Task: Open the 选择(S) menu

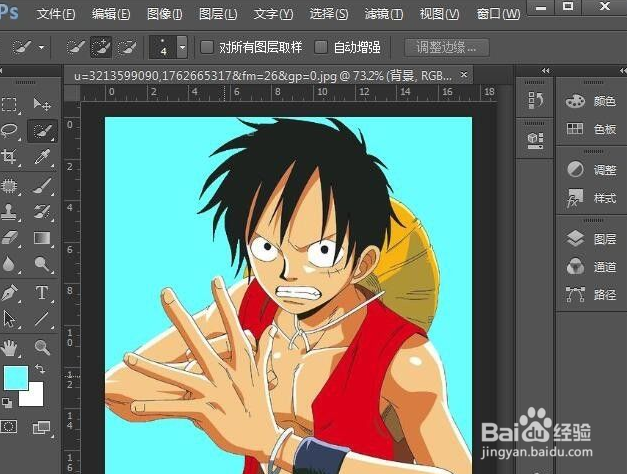Action: tap(329, 14)
